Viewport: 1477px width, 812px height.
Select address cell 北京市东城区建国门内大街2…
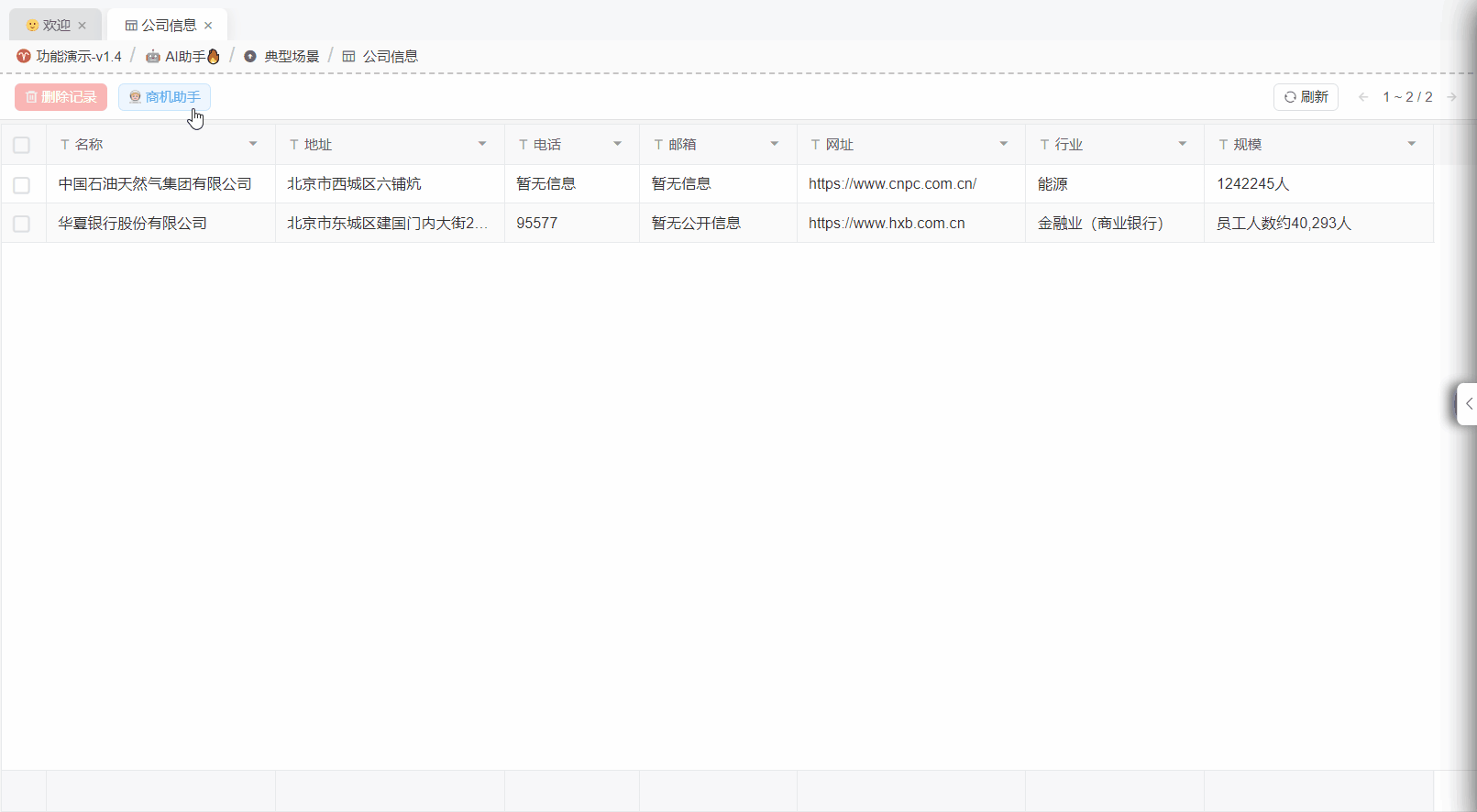pyautogui.click(x=391, y=224)
